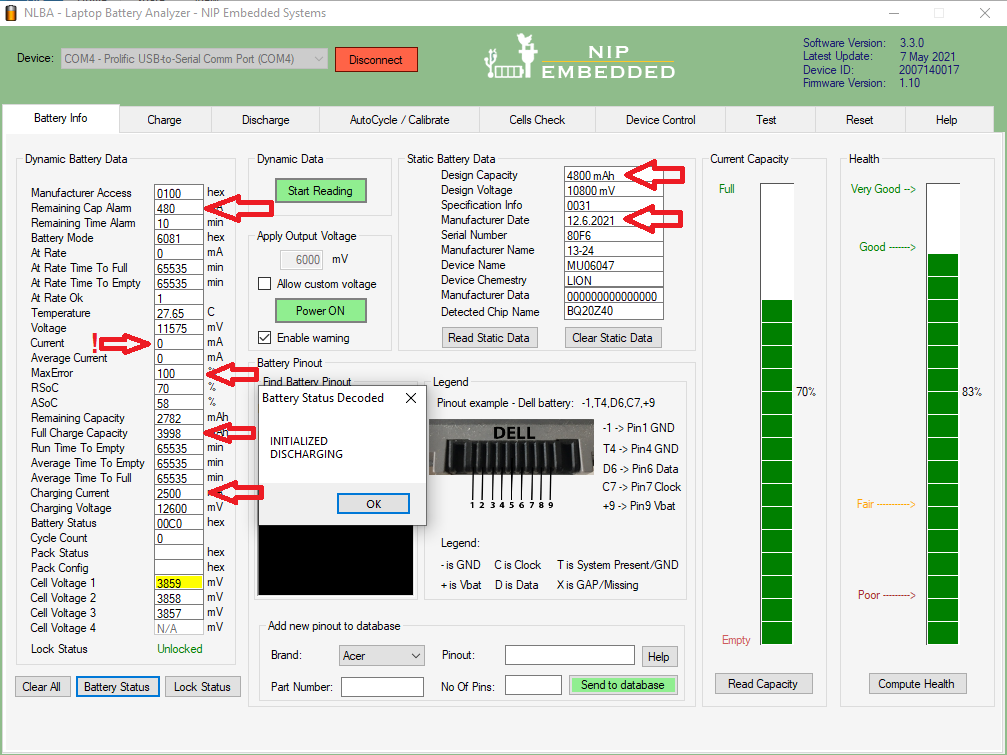Click the Device ID value 2007140017
This screenshot has width=1007, height=755.
(929, 70)
